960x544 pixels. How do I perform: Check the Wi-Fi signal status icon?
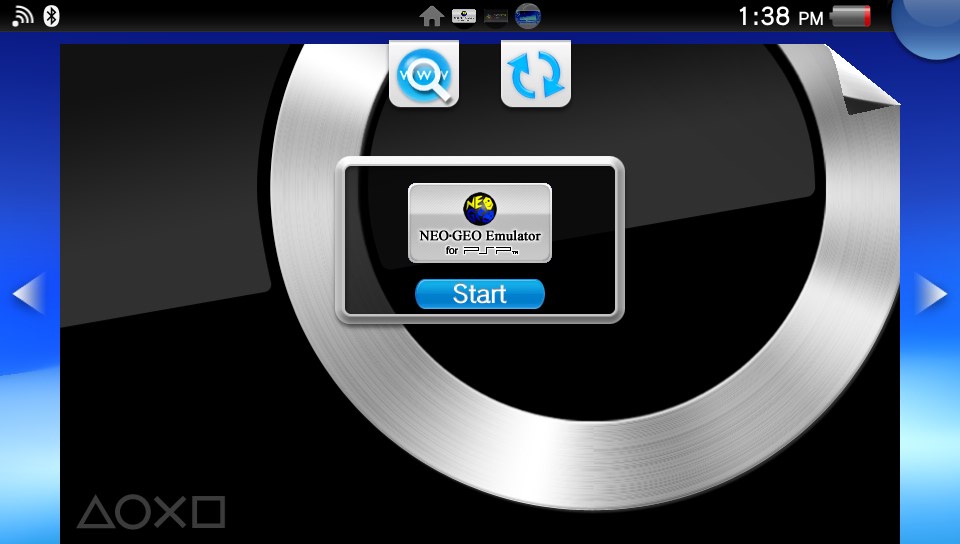(22, 15)
